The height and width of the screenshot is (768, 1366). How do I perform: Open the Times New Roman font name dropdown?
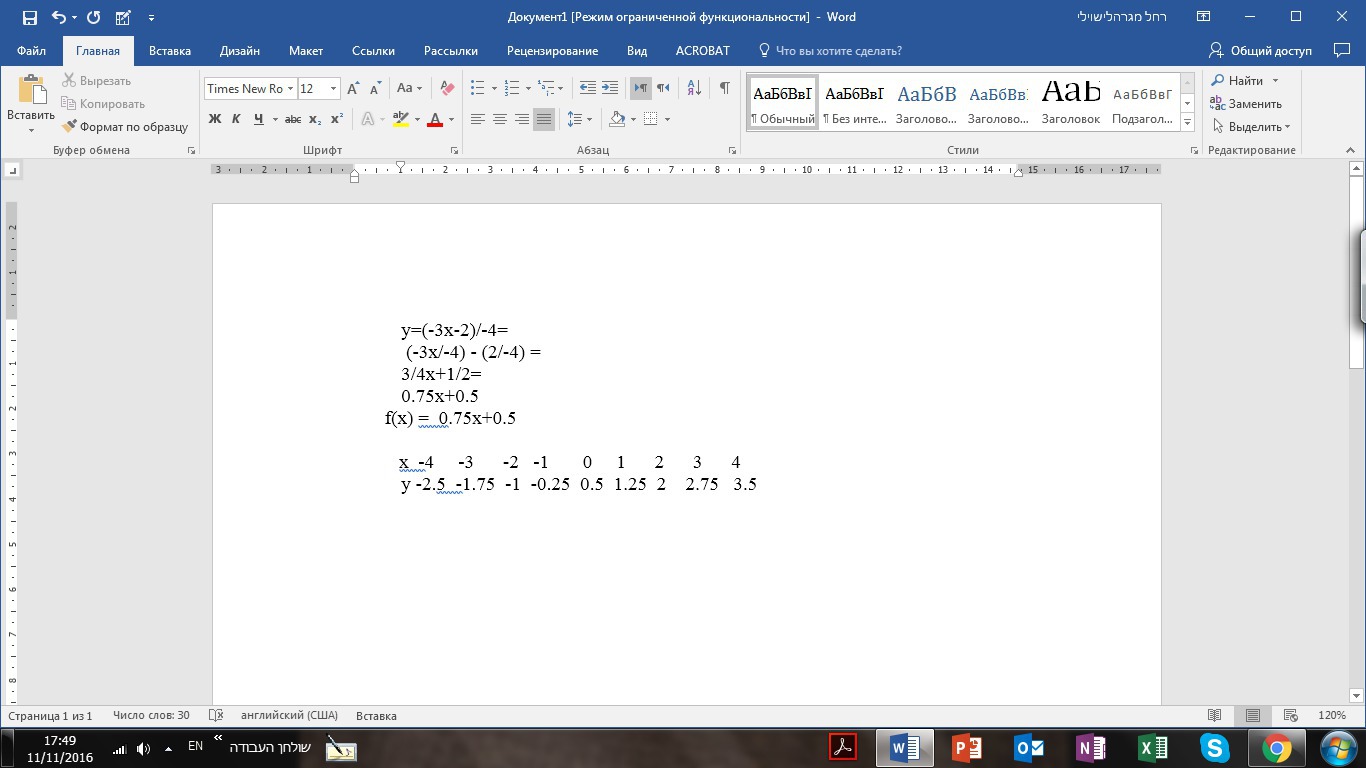coord(290,89)
